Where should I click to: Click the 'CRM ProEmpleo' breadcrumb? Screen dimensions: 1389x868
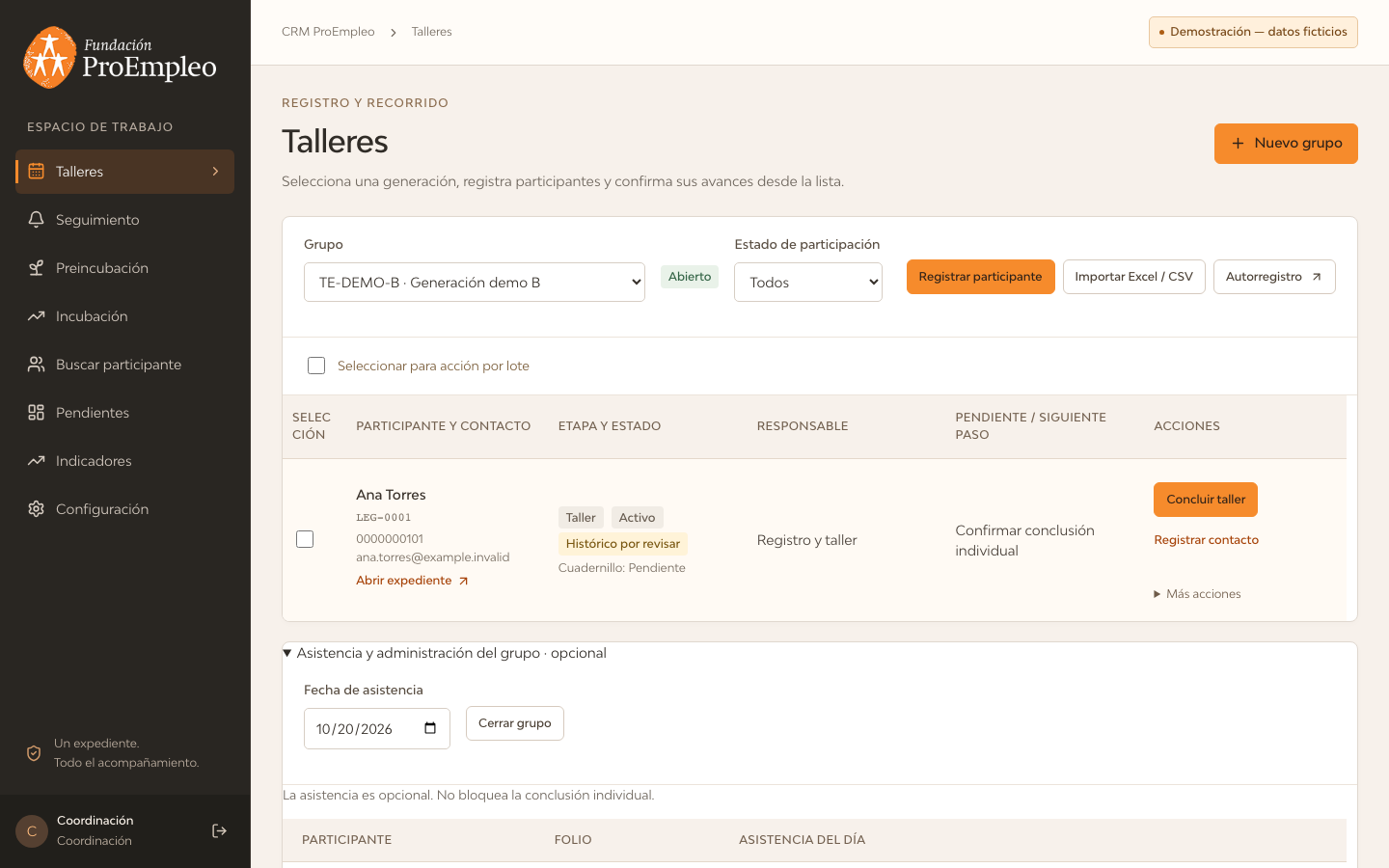(x=328, y=32)
